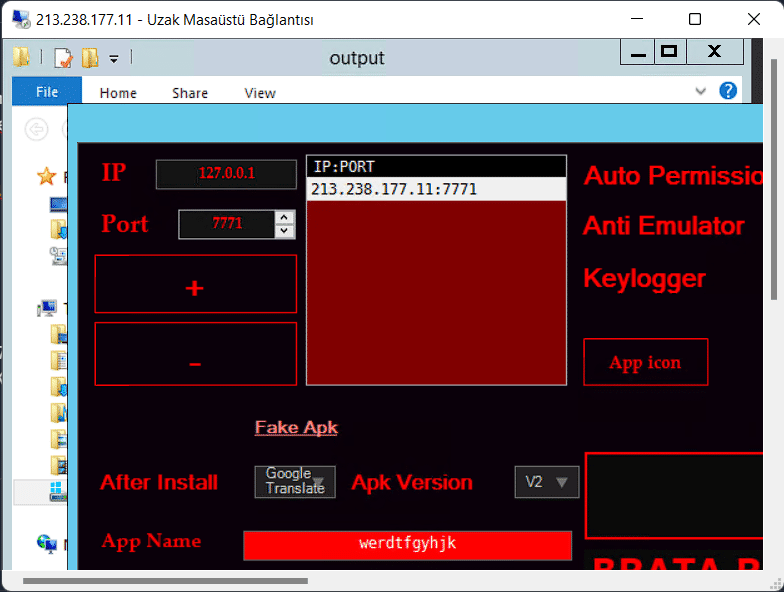The height and width of the screenshot is (592, 784).
Task: Open the After Install Google Translate dropdown
Action: (x=295, y=482)
